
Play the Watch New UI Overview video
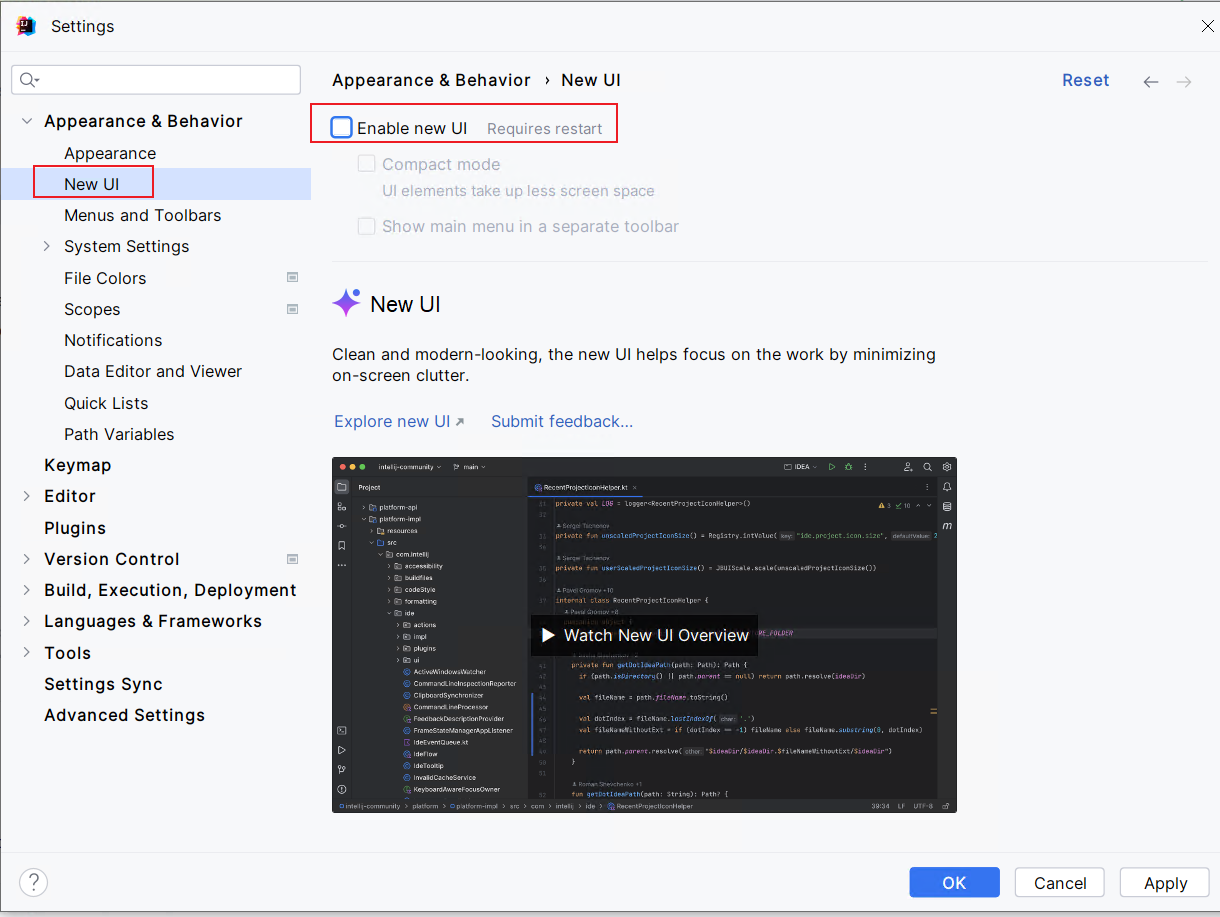pyautogui.click(x=644, y=635)
